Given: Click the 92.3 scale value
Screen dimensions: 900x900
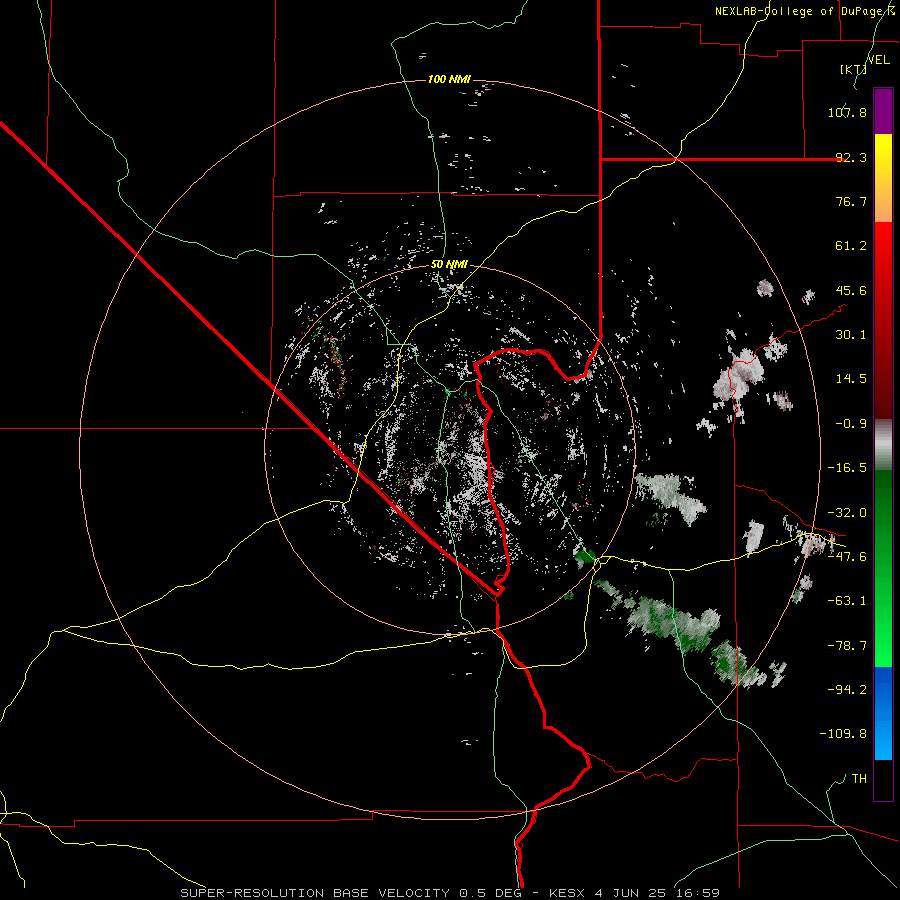Looking at the screenshot, I should 851,157.
